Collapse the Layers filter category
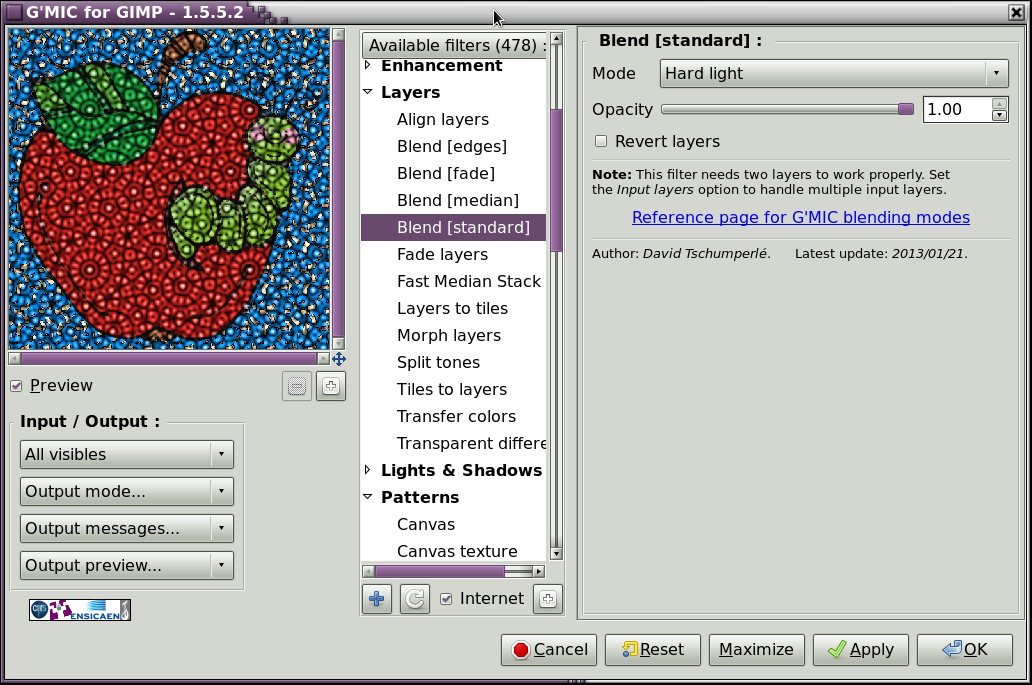The height and width of the screenshot is (685, 1032). 368,92
